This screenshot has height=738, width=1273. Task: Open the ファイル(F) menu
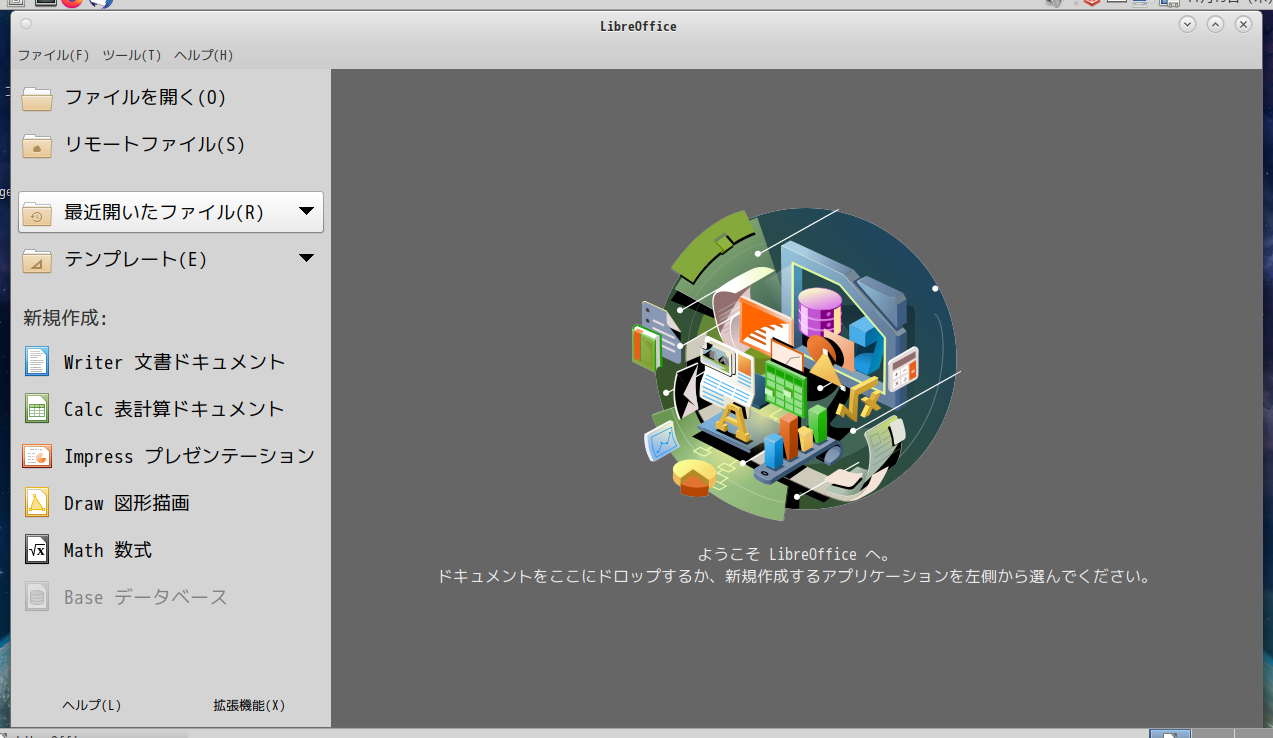tap(54, 55)
